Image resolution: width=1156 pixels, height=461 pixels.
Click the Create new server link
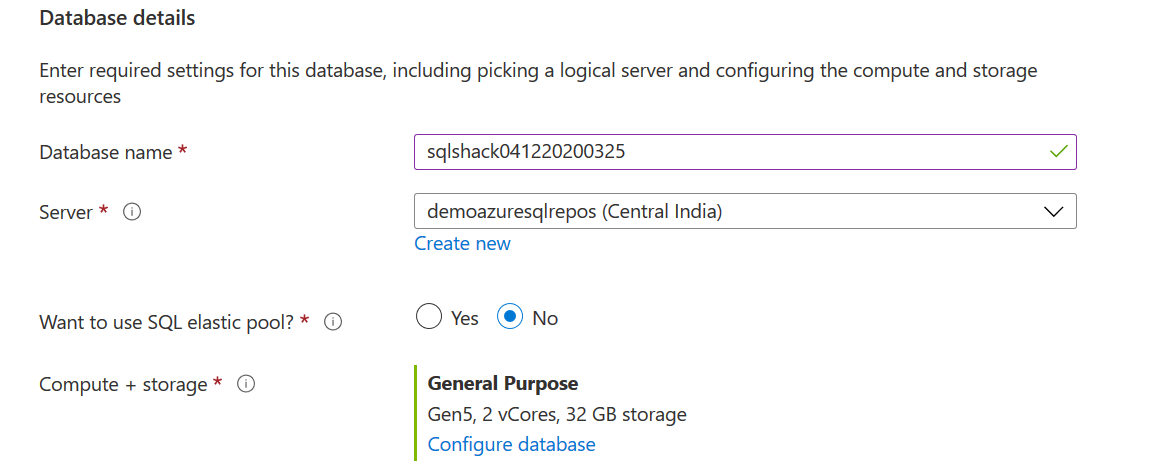click(x=462, y=244)
